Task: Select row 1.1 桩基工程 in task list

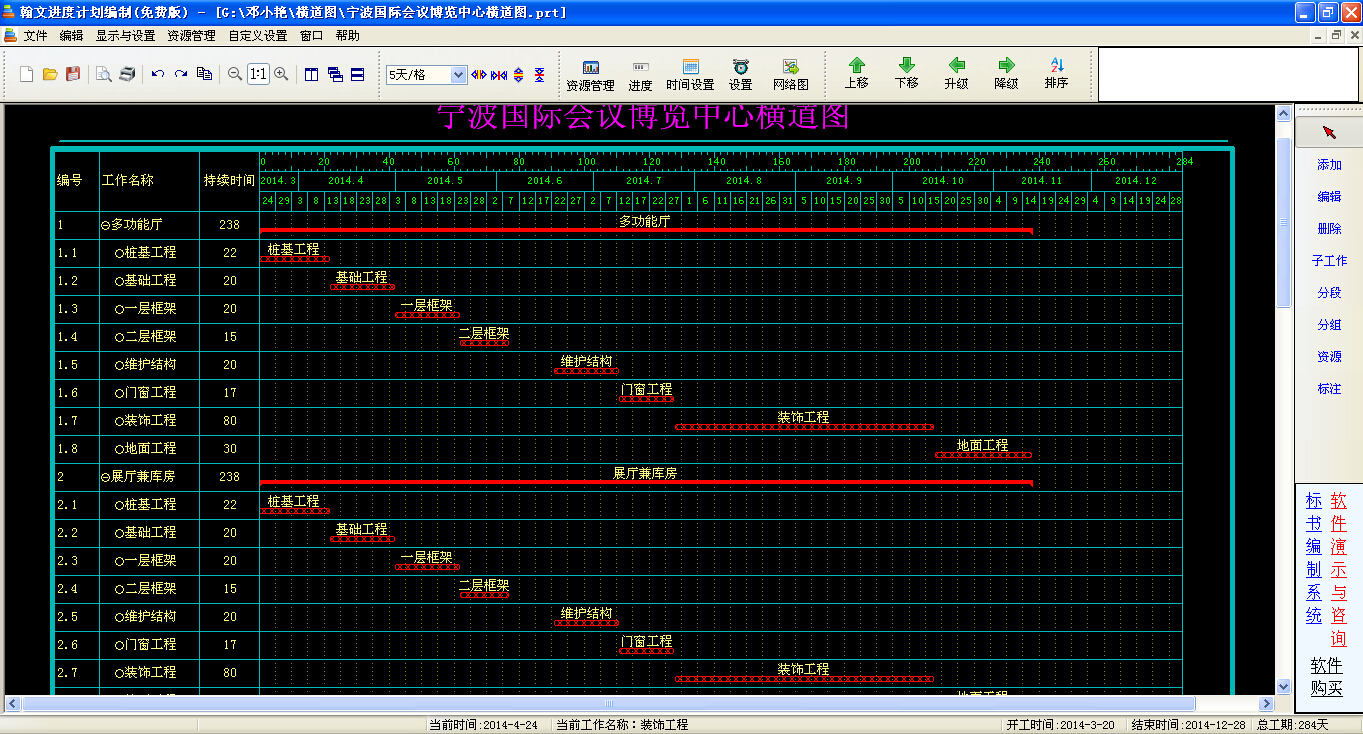Action: click(x=156, y=253)
